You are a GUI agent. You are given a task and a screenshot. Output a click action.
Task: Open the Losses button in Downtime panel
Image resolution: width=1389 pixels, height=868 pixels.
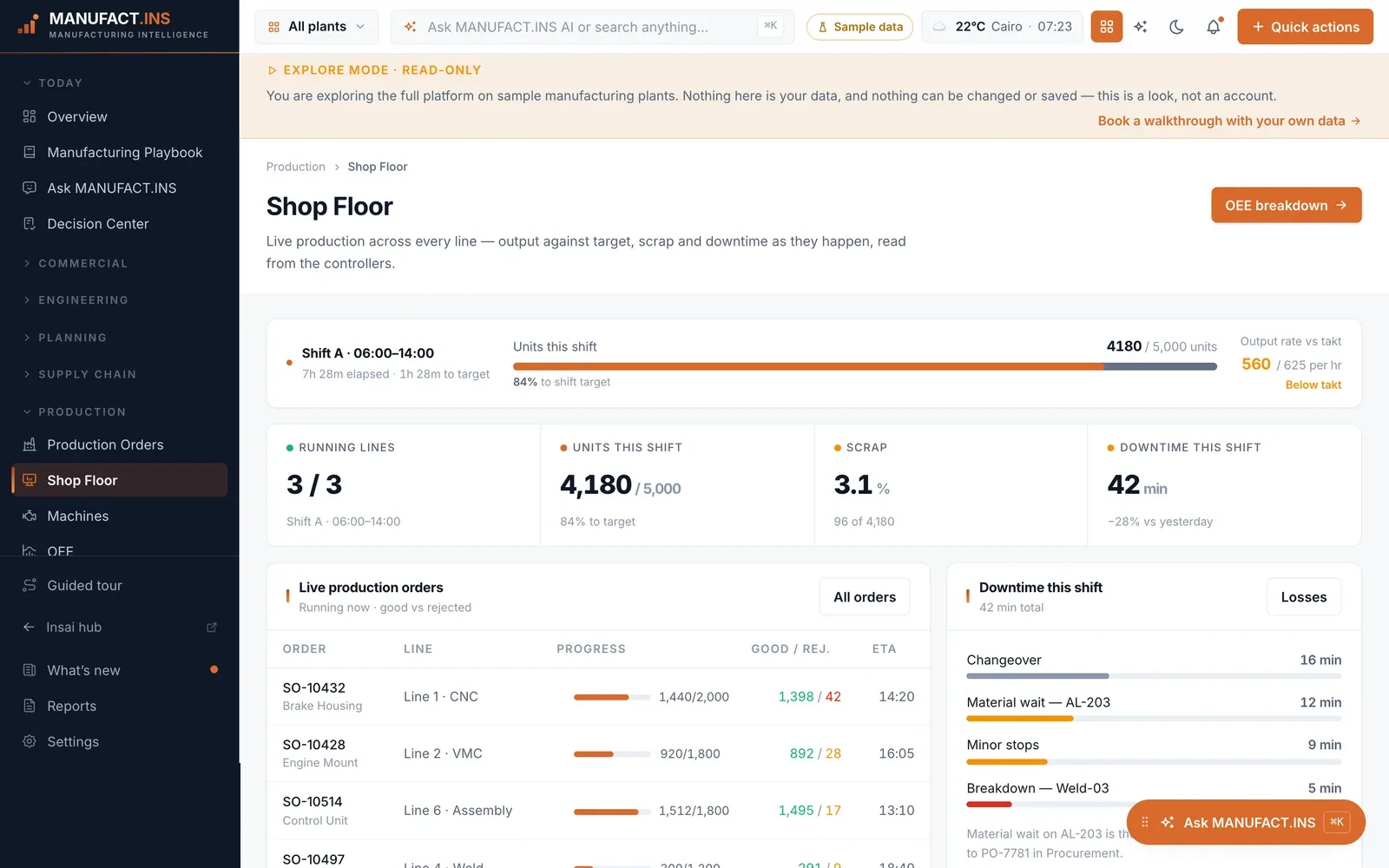1303,597
